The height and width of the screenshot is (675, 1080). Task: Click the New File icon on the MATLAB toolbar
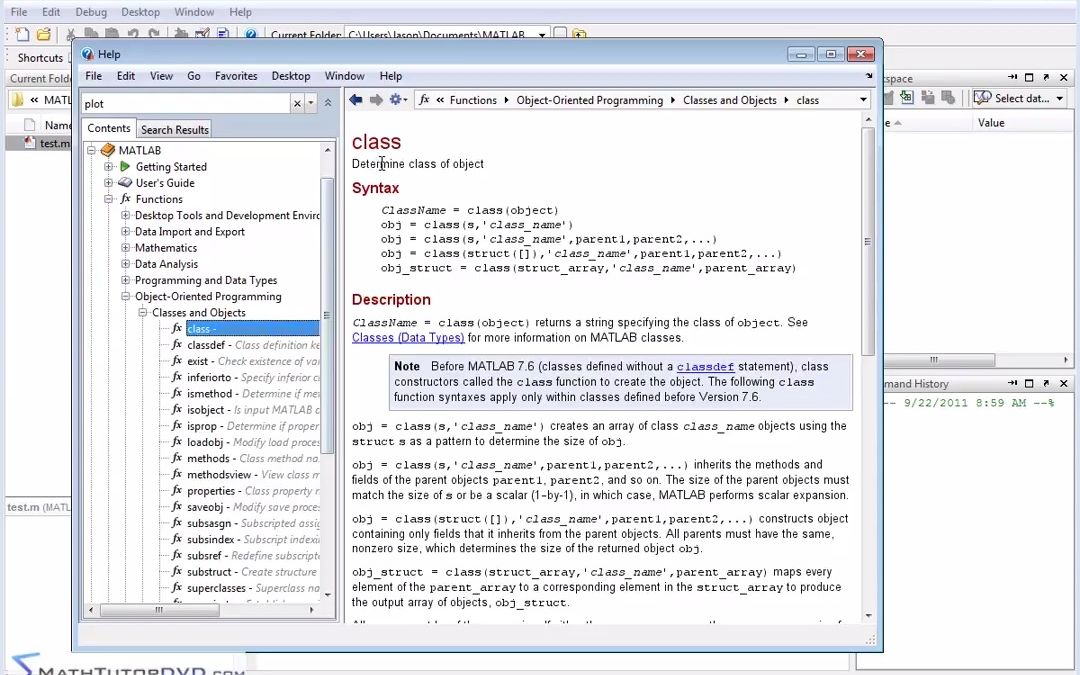tap(21, 33)
